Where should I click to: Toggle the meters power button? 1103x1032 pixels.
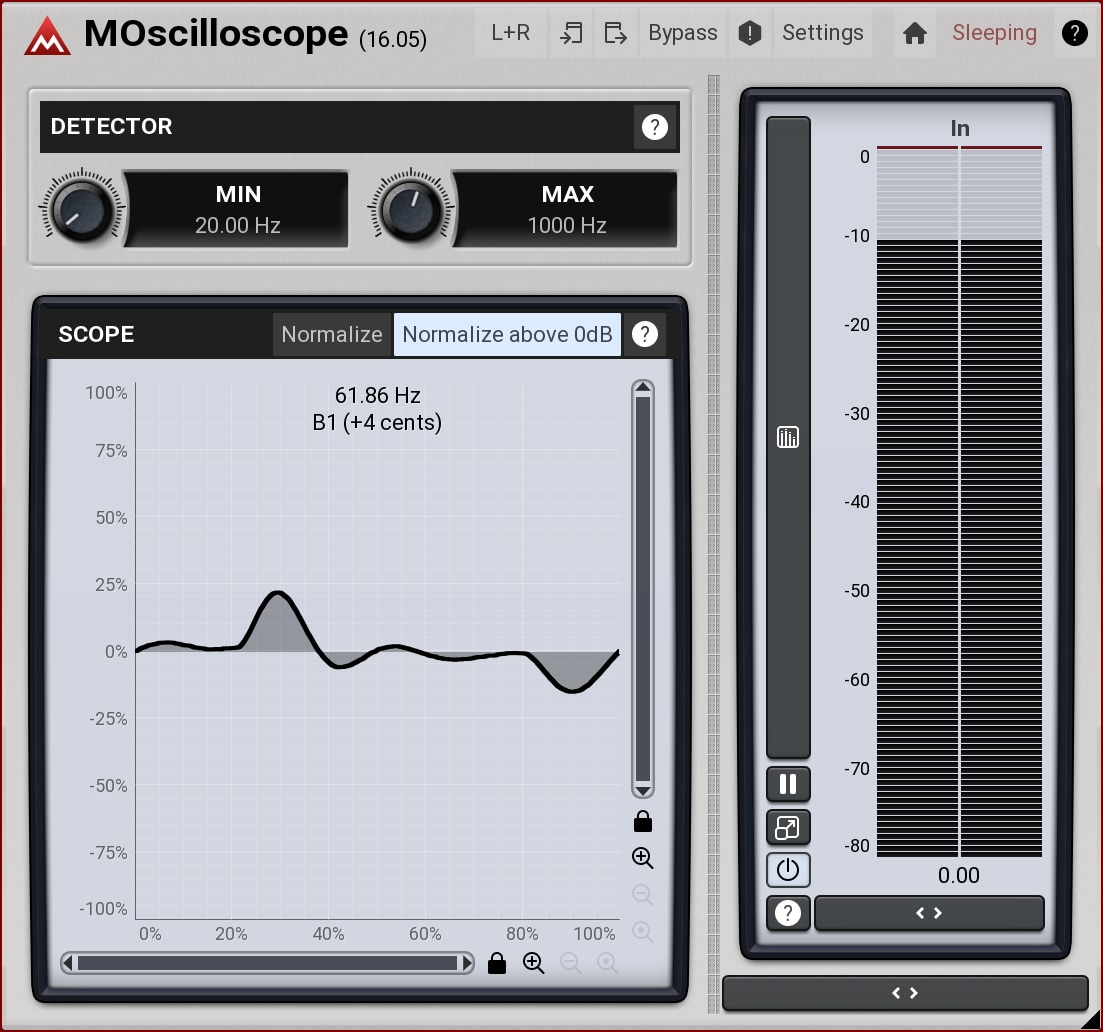click(788, 870)
